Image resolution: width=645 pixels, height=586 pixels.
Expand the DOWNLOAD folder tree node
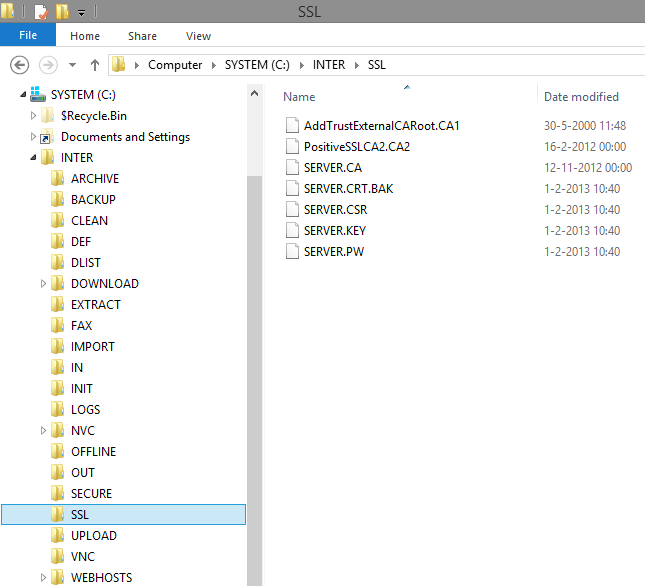(x=43, y=283)
